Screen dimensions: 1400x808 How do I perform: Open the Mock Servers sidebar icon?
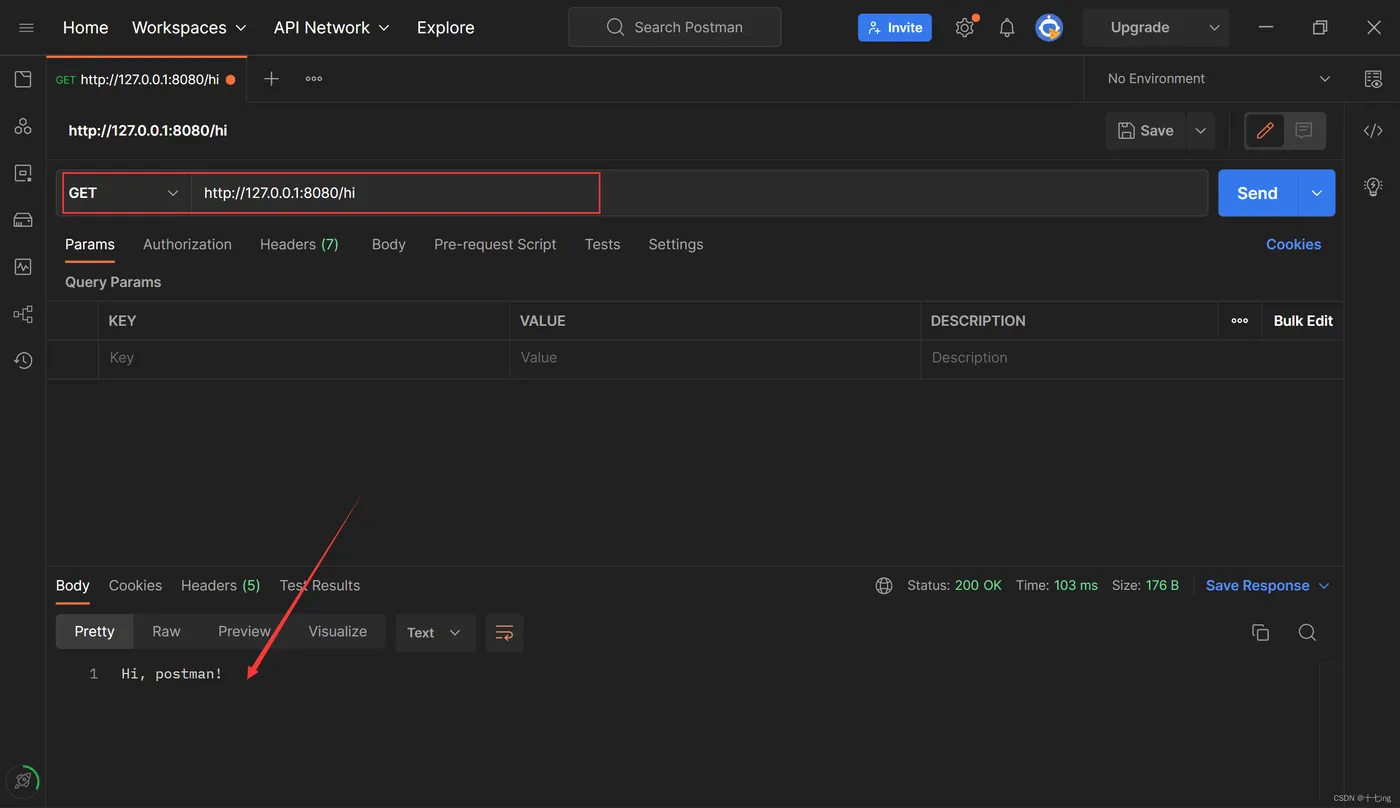(23, 220)
